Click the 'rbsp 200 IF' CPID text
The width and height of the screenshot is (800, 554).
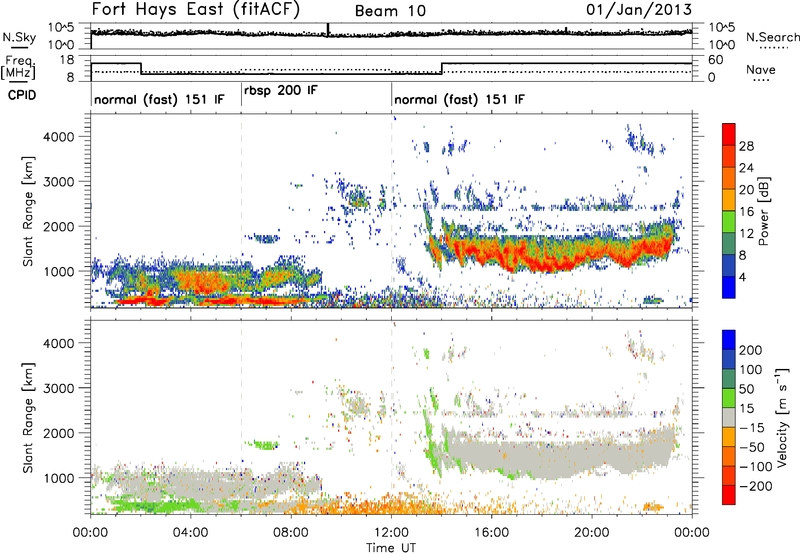coord(281,91)
